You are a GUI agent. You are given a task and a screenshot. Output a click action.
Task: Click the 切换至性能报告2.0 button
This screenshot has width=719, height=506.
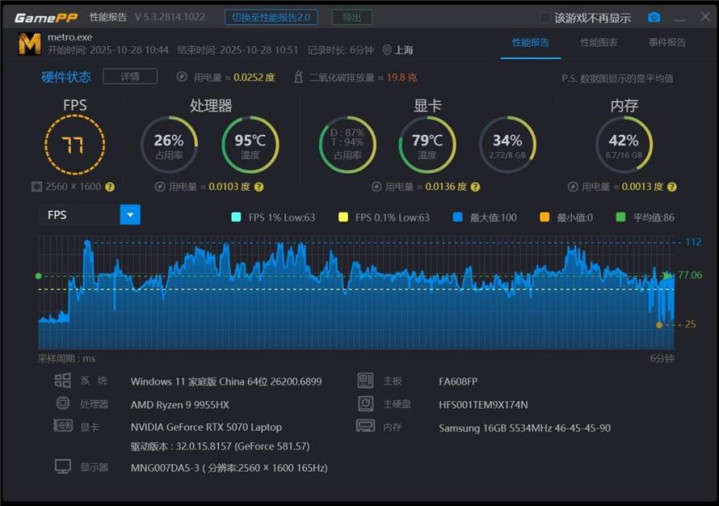pos(270,17)
